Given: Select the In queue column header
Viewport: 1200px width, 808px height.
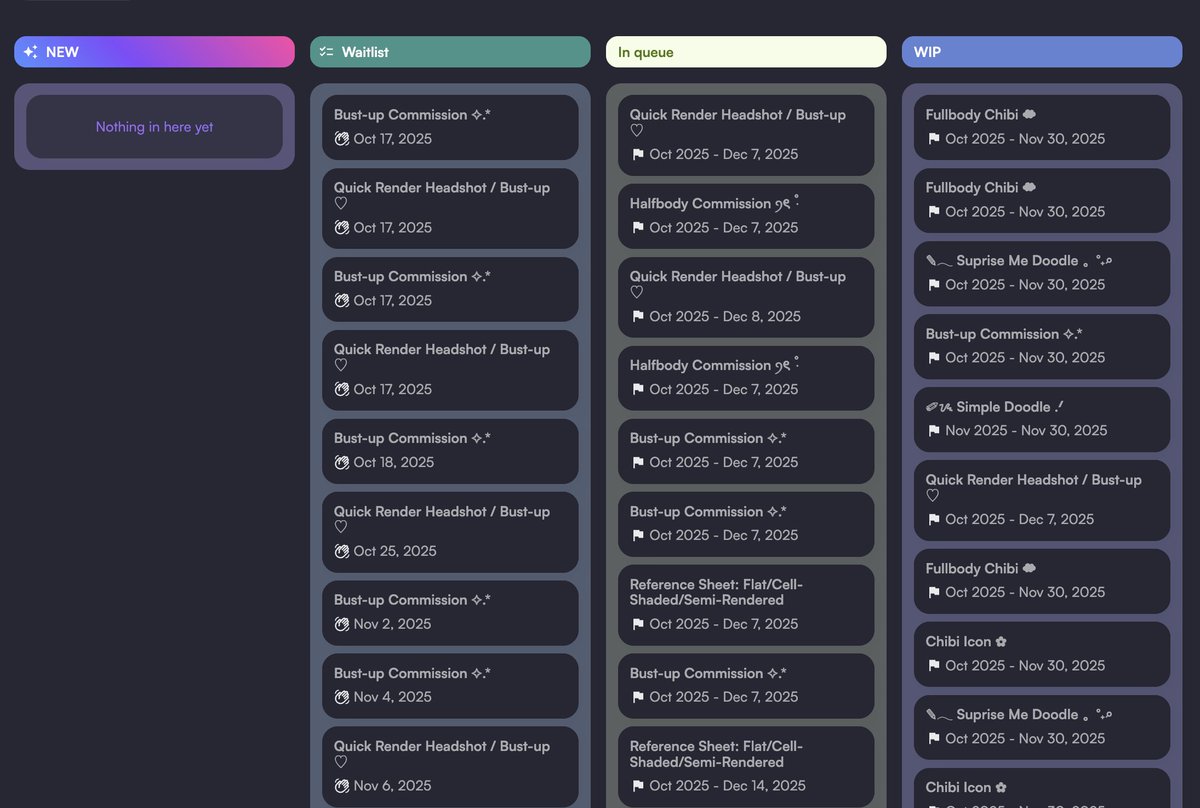Looking at the screenshot, I should (746, 52).
